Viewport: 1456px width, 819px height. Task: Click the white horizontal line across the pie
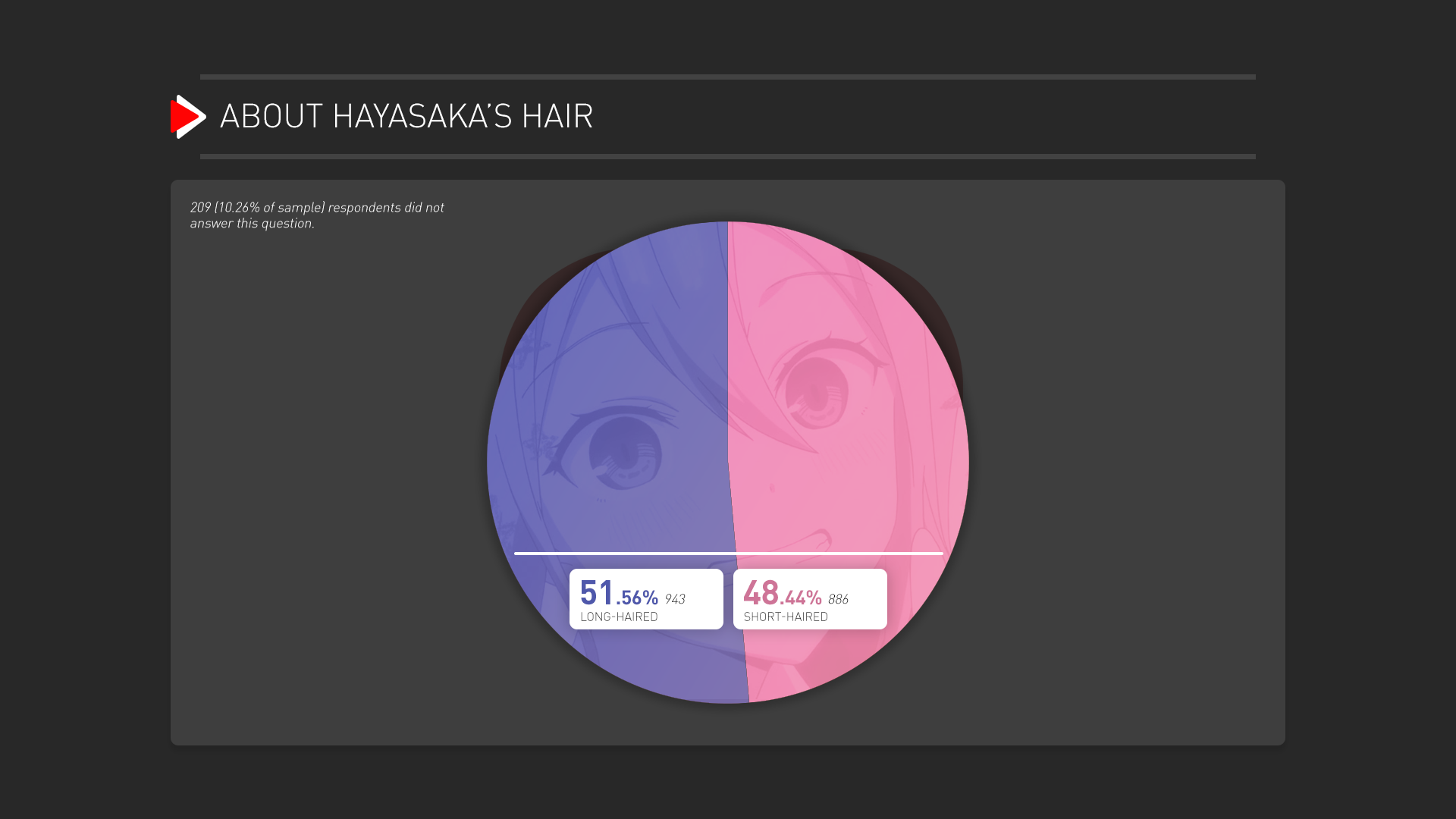(x=729, y=554)
